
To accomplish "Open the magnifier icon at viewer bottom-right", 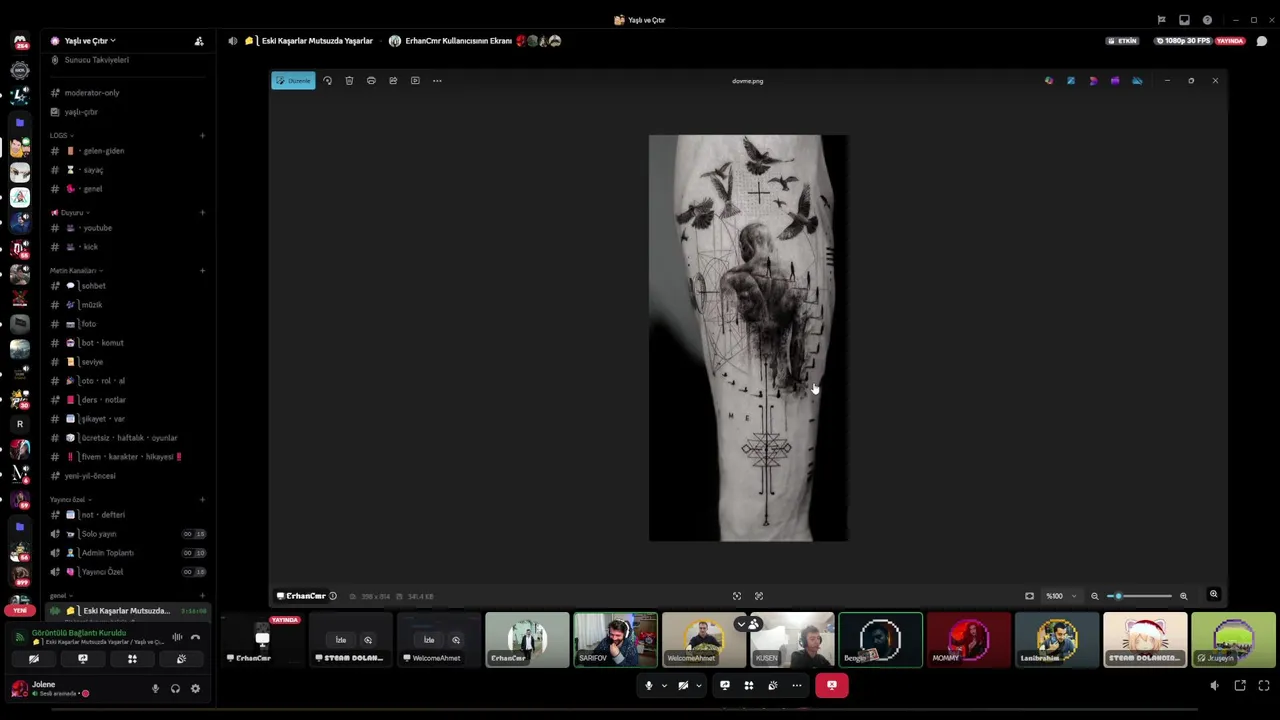I will click(x=1213, y=595).
